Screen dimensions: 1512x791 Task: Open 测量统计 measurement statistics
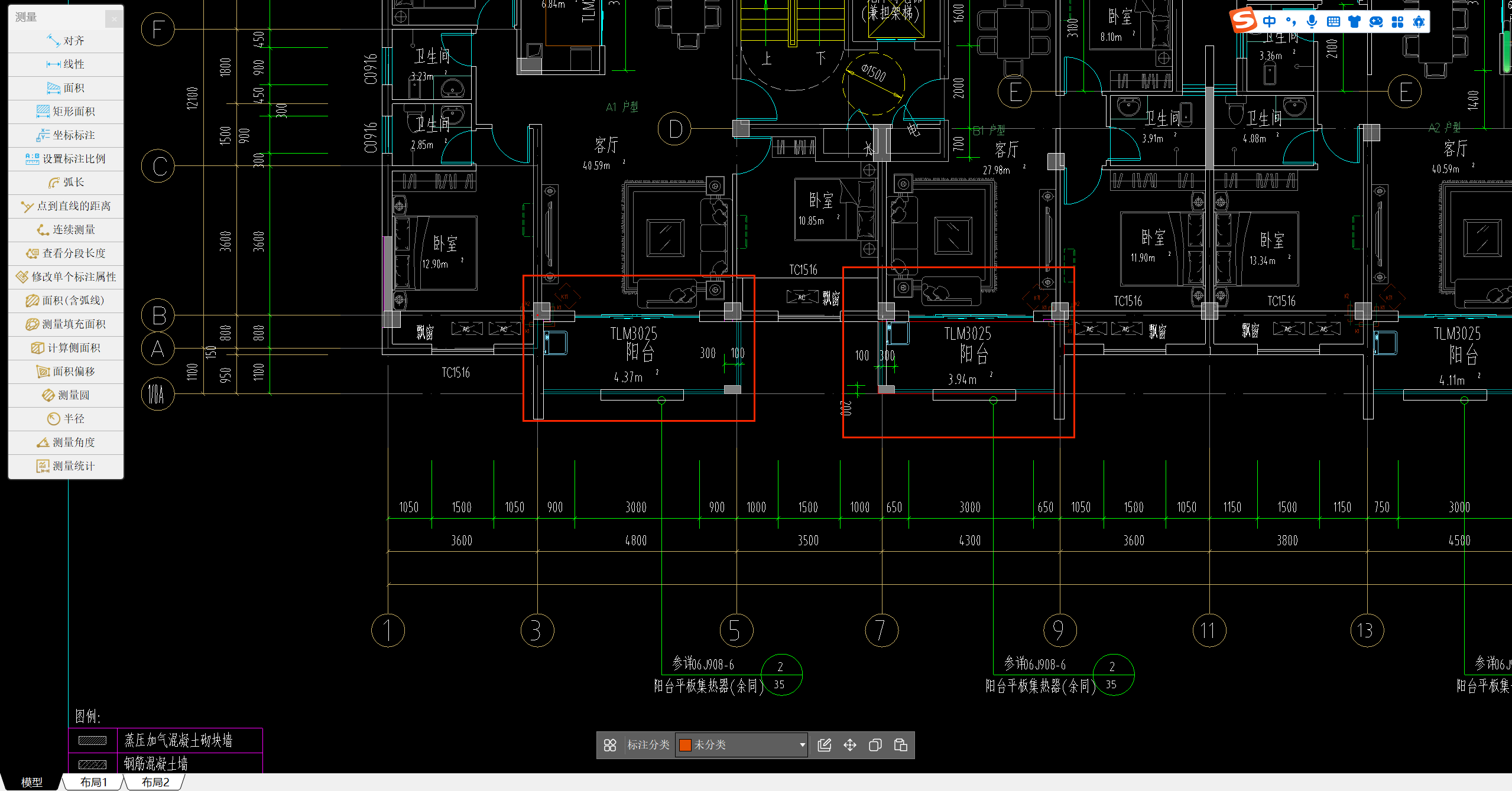[66, 466]
